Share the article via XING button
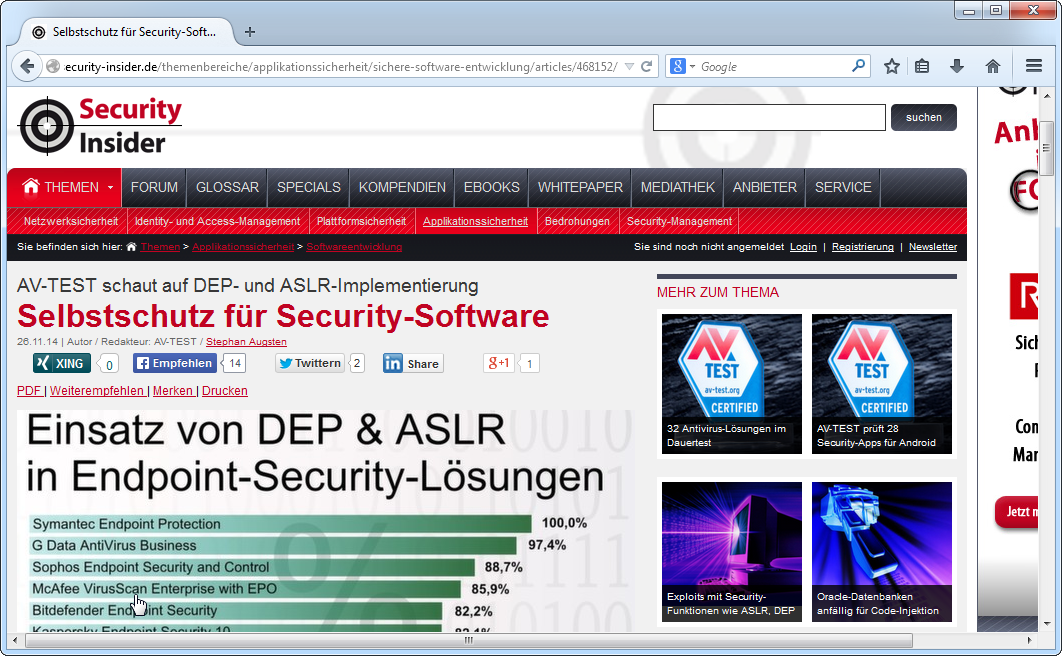 click(x=61, y=363)
